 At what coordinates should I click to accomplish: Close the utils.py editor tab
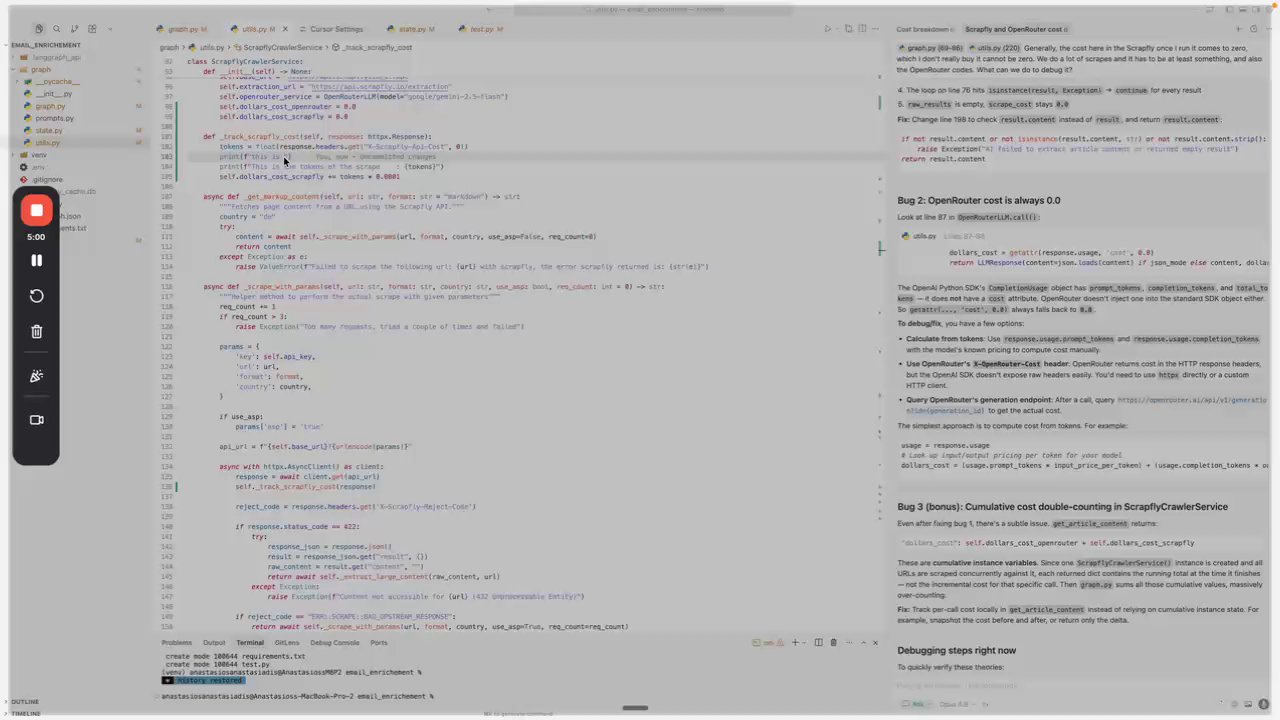285,29
